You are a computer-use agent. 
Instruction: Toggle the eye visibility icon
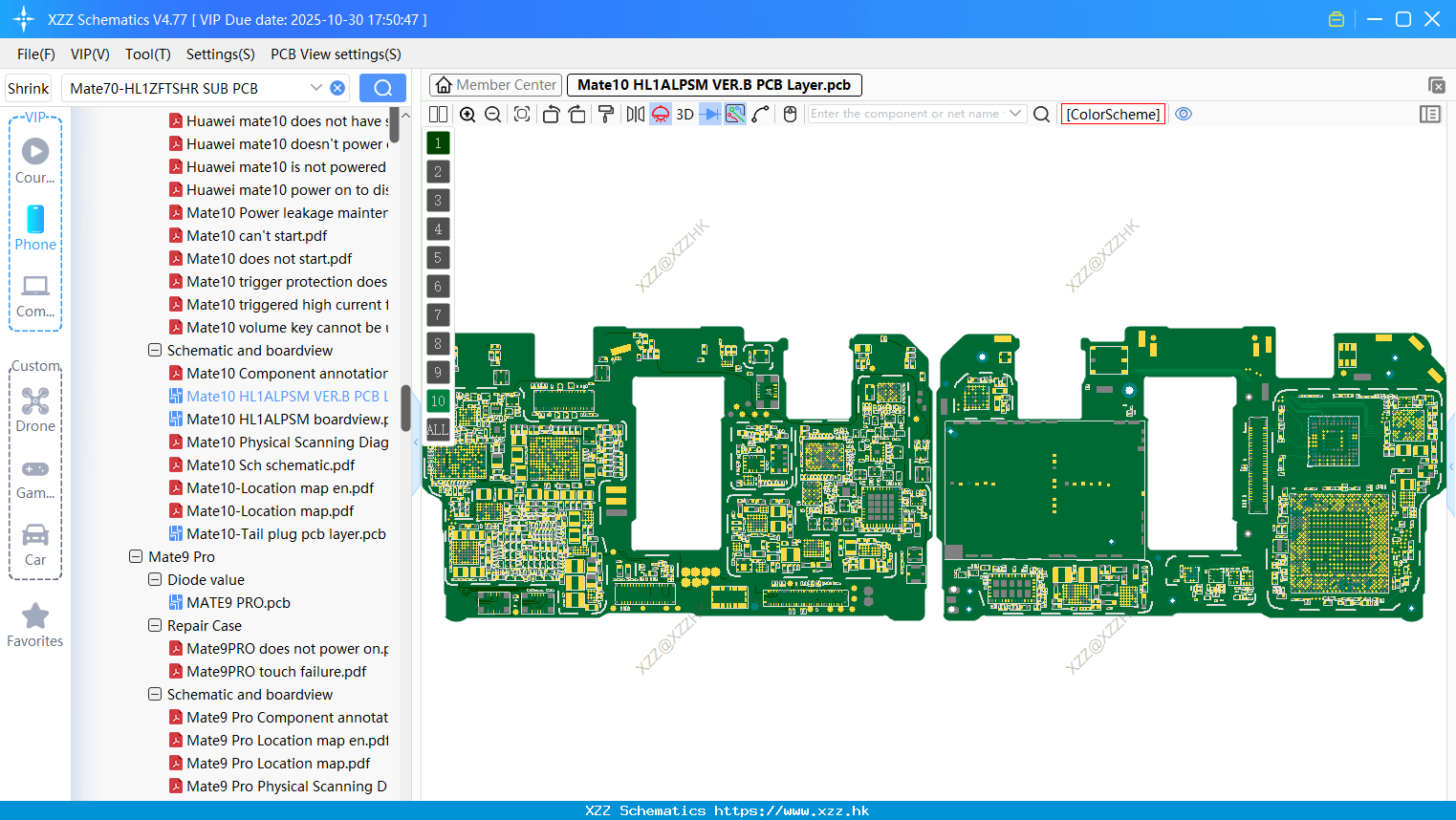tap(1184, 114)
